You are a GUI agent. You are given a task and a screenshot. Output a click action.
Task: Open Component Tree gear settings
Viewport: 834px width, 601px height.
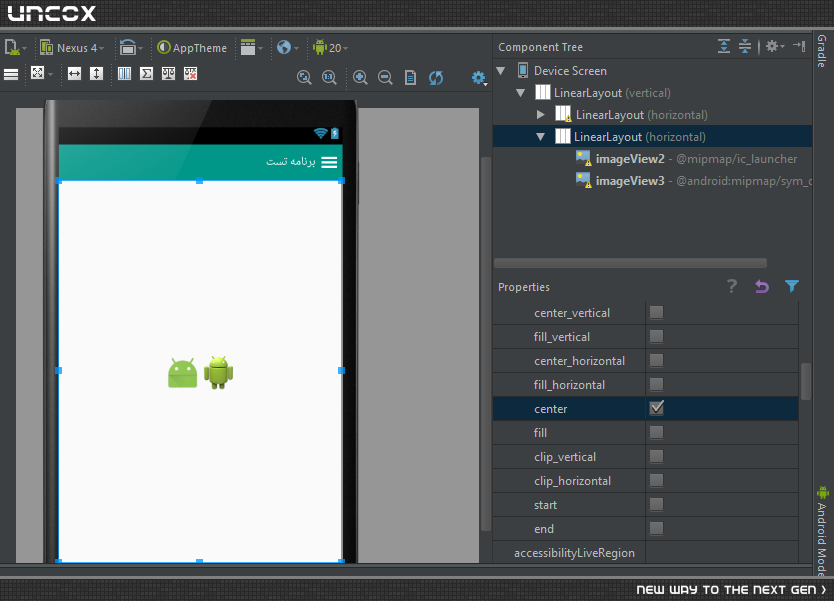pyautogui.click(x=774, y=46)
